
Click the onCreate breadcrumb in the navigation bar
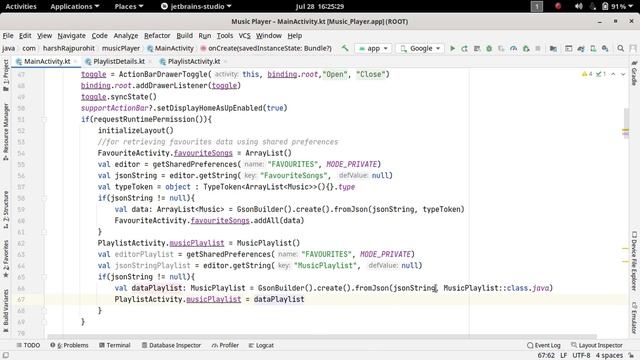pos(266,48)
